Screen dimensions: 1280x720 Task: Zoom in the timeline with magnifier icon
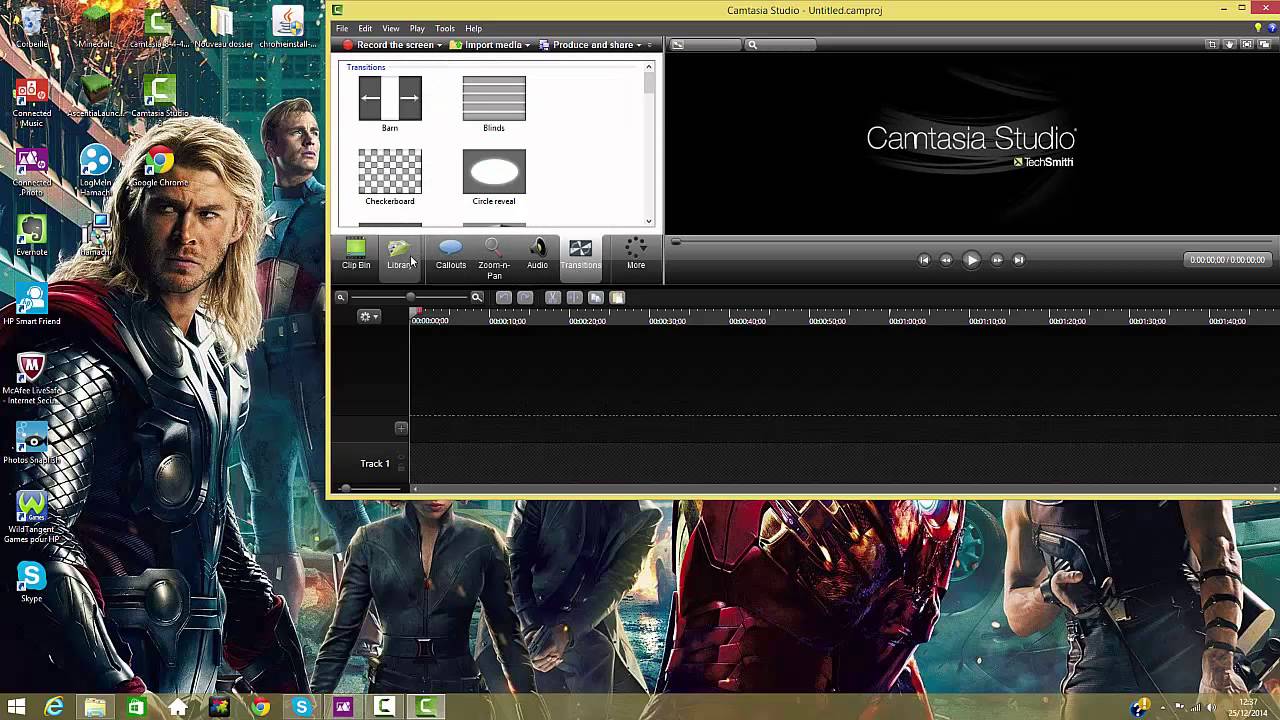pyautogui.click(x=477, y=297)
